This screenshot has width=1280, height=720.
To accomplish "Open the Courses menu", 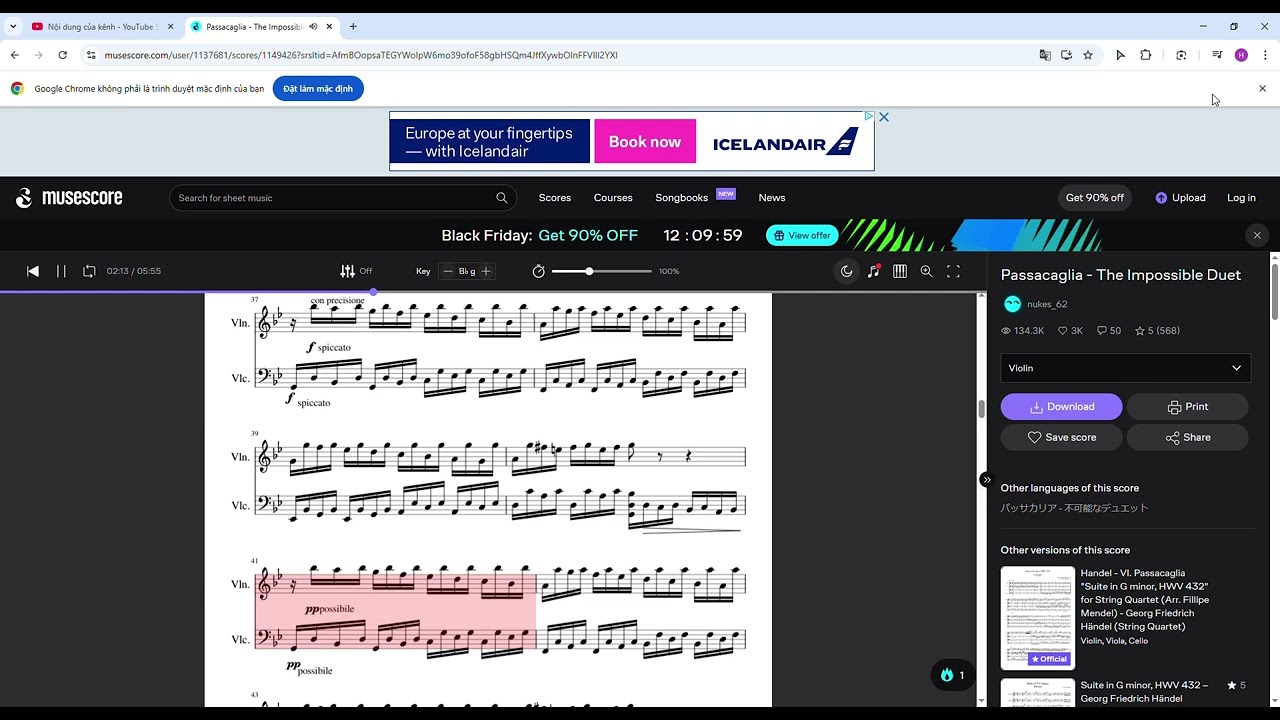I will click(x=613, y=198).
